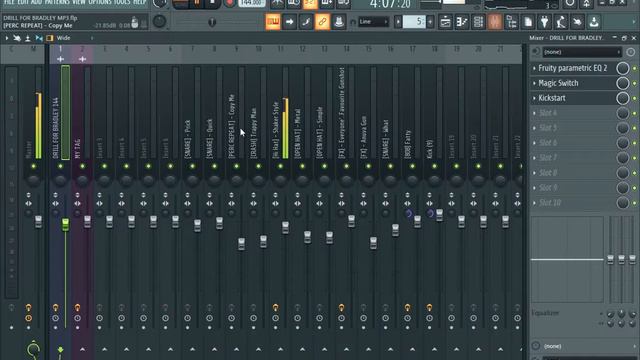Select next pattern with plus arrow
Image resolution: width=640 pixels, height=360 pixels.
point(430,22)
